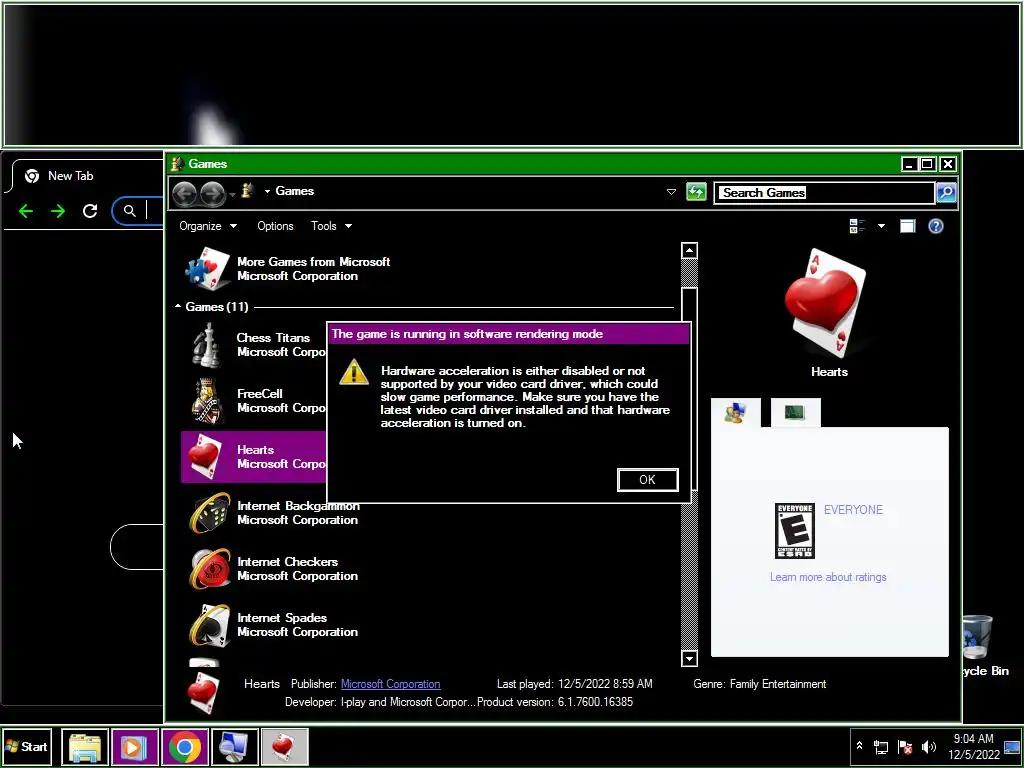
Task: Click the Search Games input field
Action: 825,193
